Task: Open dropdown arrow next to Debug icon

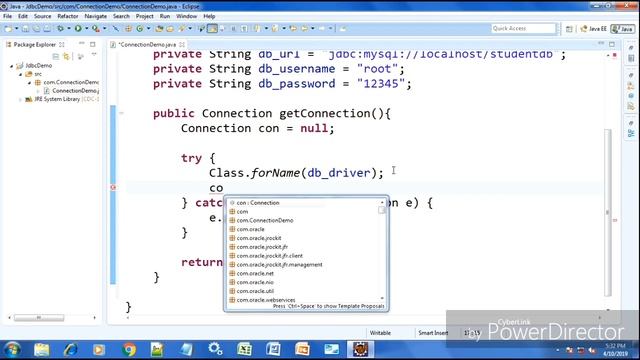Action: (x=69, y=29)
